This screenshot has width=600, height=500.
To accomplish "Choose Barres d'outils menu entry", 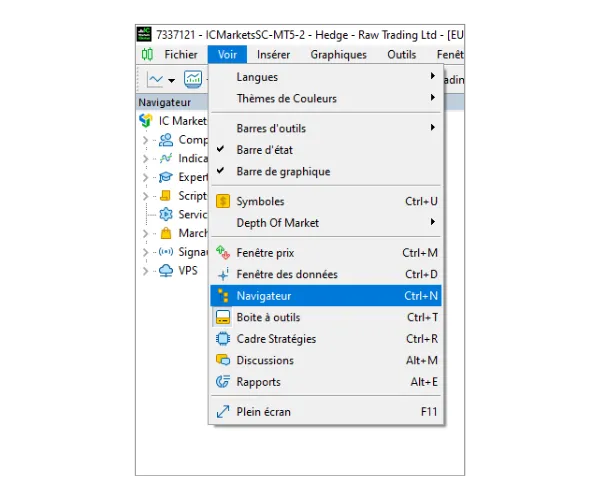I will 326,128.
